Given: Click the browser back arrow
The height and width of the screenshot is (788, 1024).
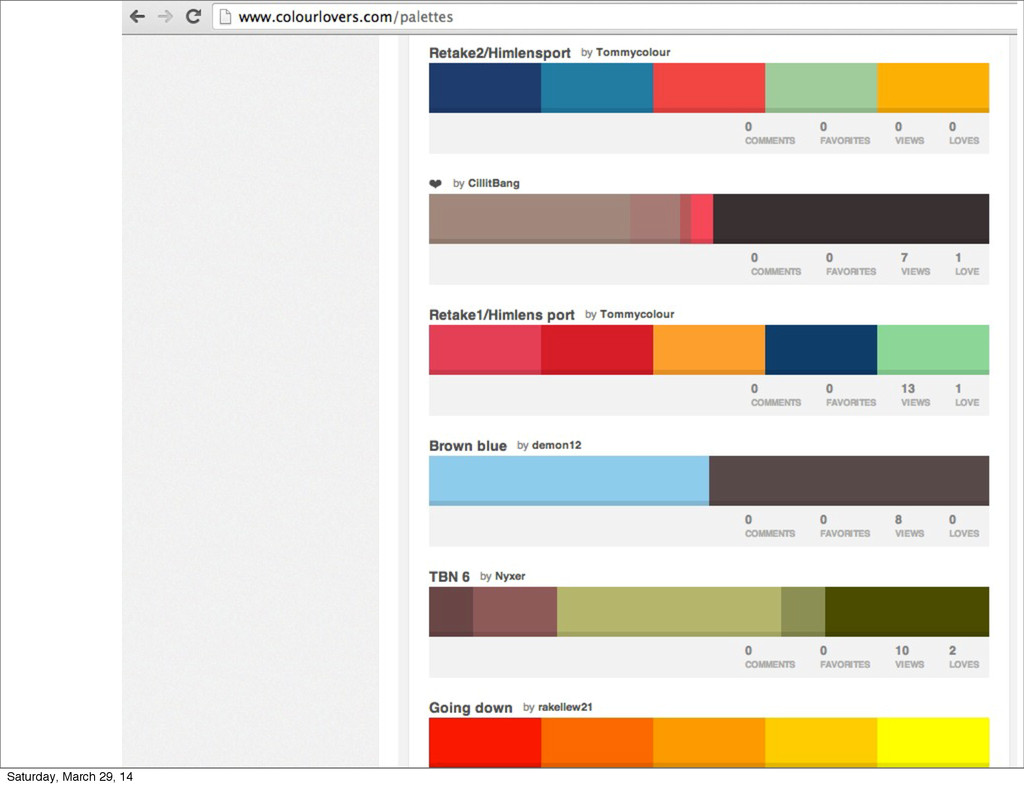Looking at the screenshot, I should coord(137,16).
